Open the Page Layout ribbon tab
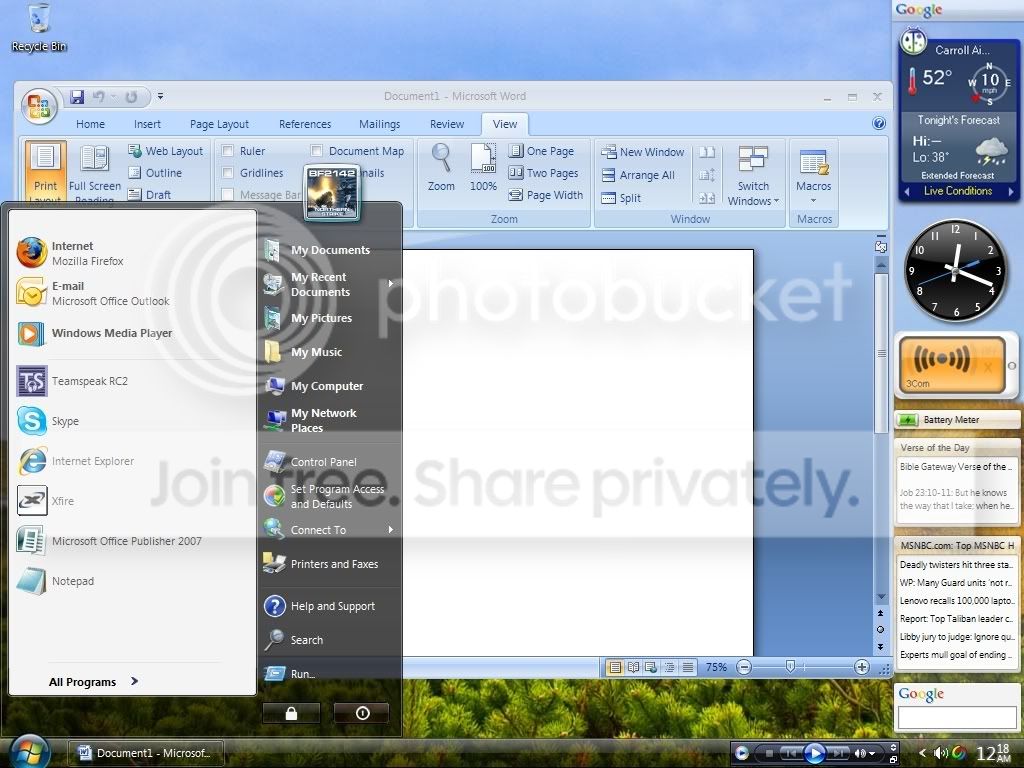 pyautogui.click(x=219, y=124)
